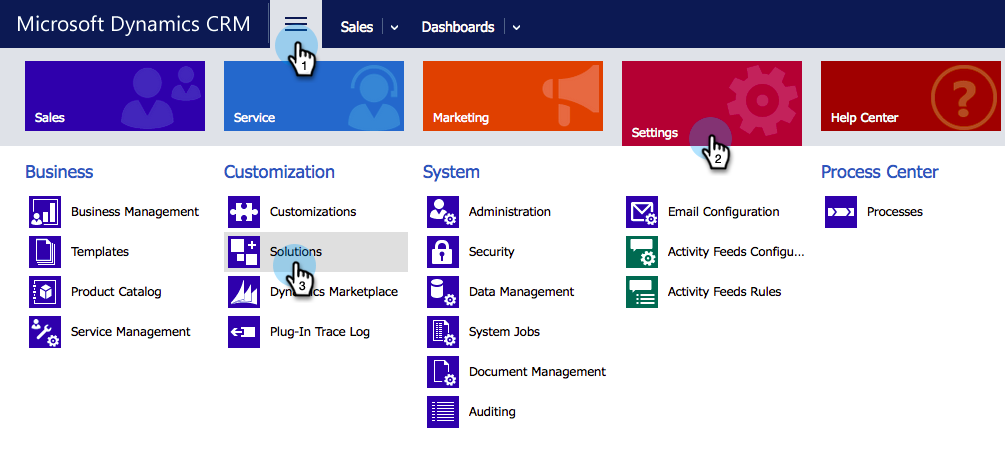Image resolution: width=1005 pixels, height=449 pixels.
Task: Click the Activity Feeds Configuration icon
Action: [x=642, y=252]
